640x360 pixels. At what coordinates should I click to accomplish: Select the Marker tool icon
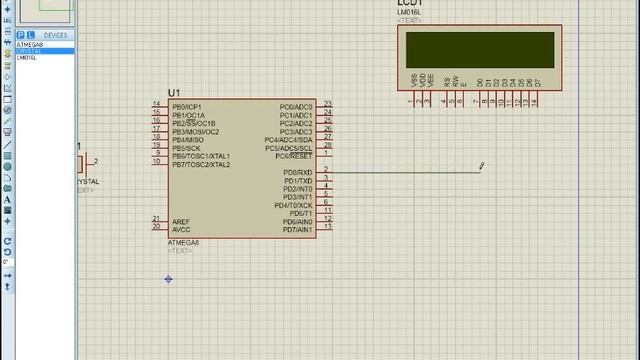tap(7, 221)
